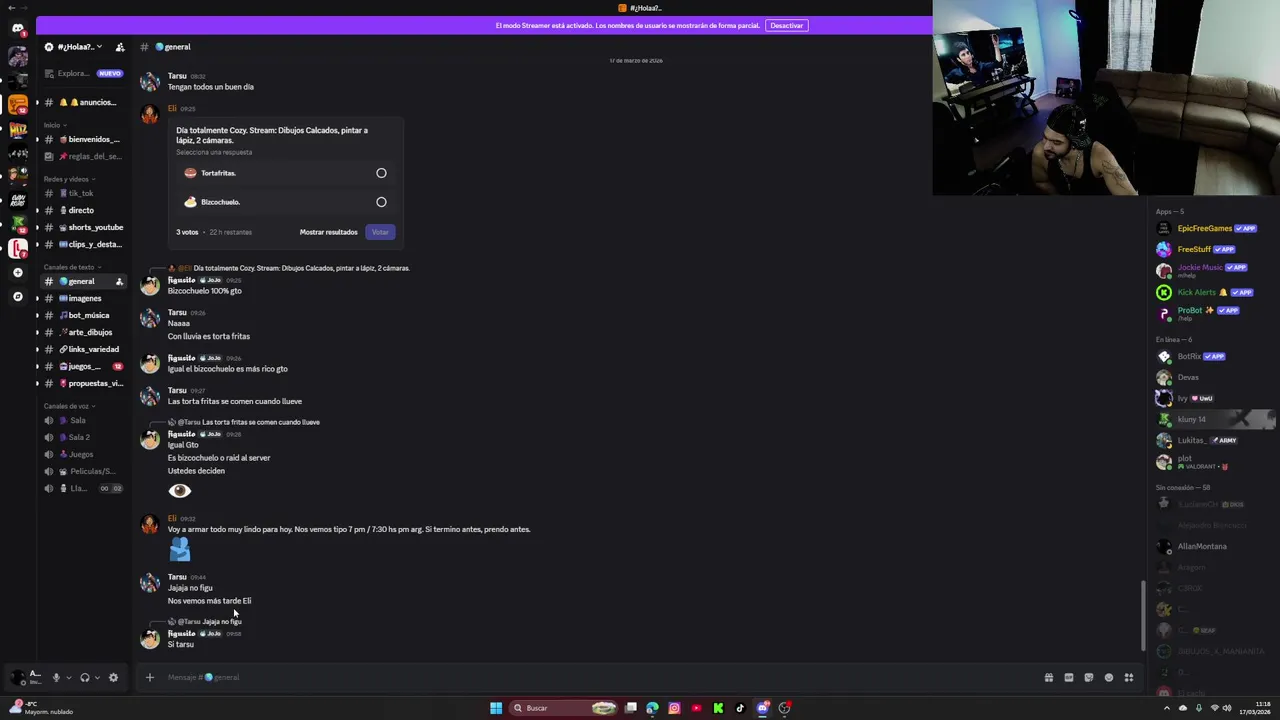Screen dimensions: 1280x720
Task: Collapse Redes y videos category
Action: [68, 179]
